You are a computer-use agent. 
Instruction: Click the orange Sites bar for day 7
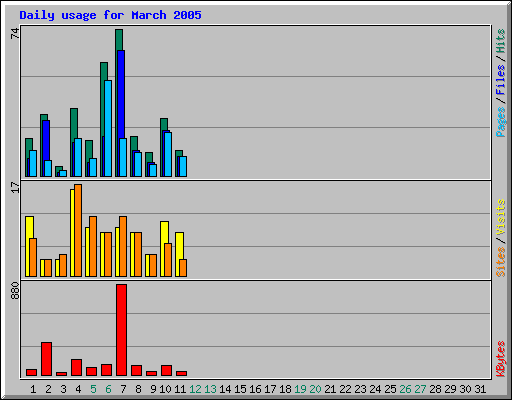[x=123, y=246]
